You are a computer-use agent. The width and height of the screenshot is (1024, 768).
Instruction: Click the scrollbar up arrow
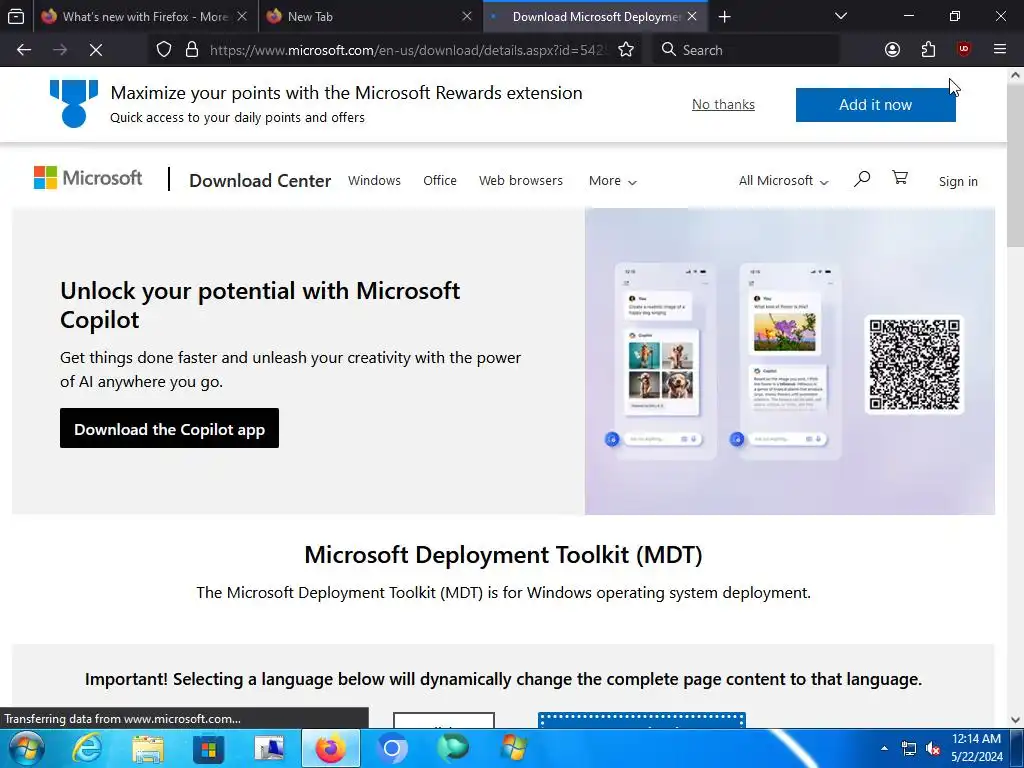[1016, 75]
